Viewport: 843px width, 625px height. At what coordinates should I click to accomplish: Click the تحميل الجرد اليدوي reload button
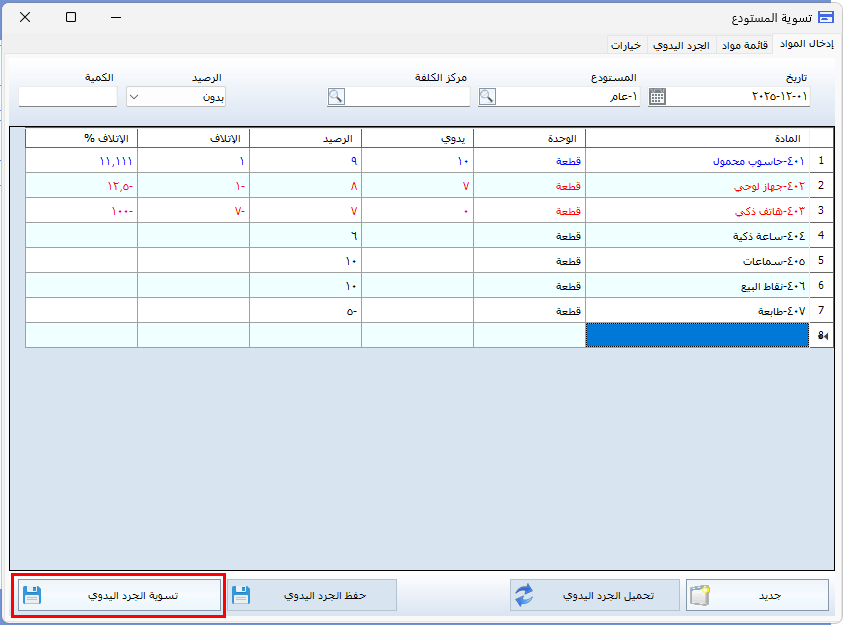pos(595,596)
